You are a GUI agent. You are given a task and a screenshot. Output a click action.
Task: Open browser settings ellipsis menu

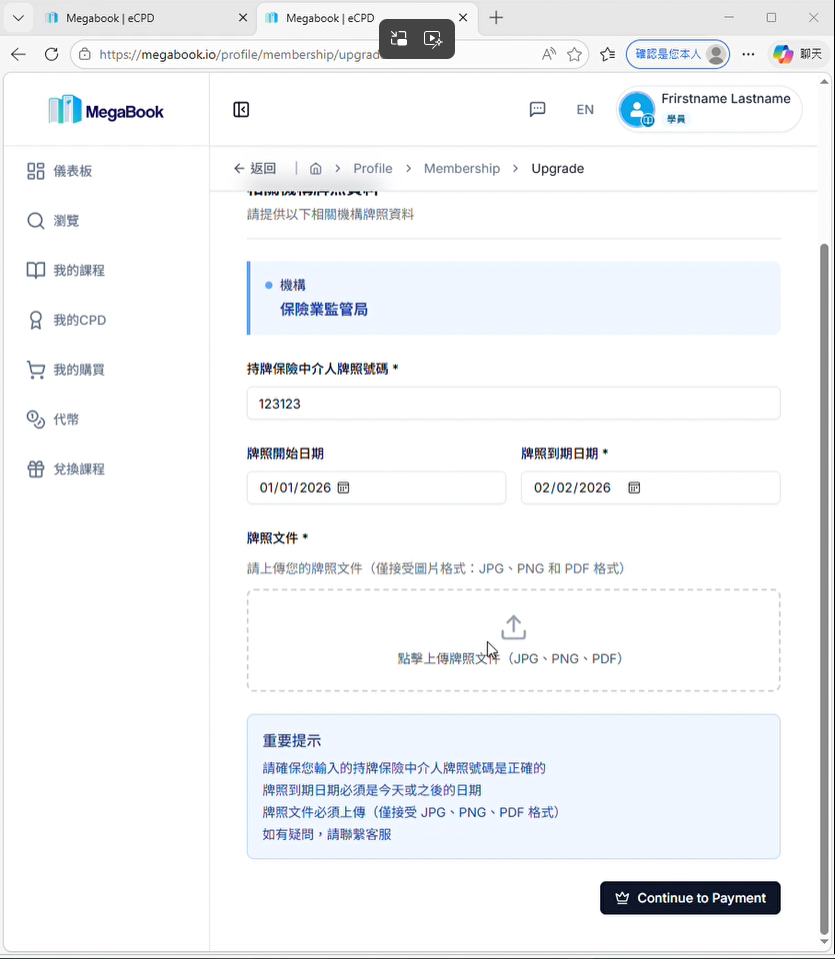click(x=748, y=54)
